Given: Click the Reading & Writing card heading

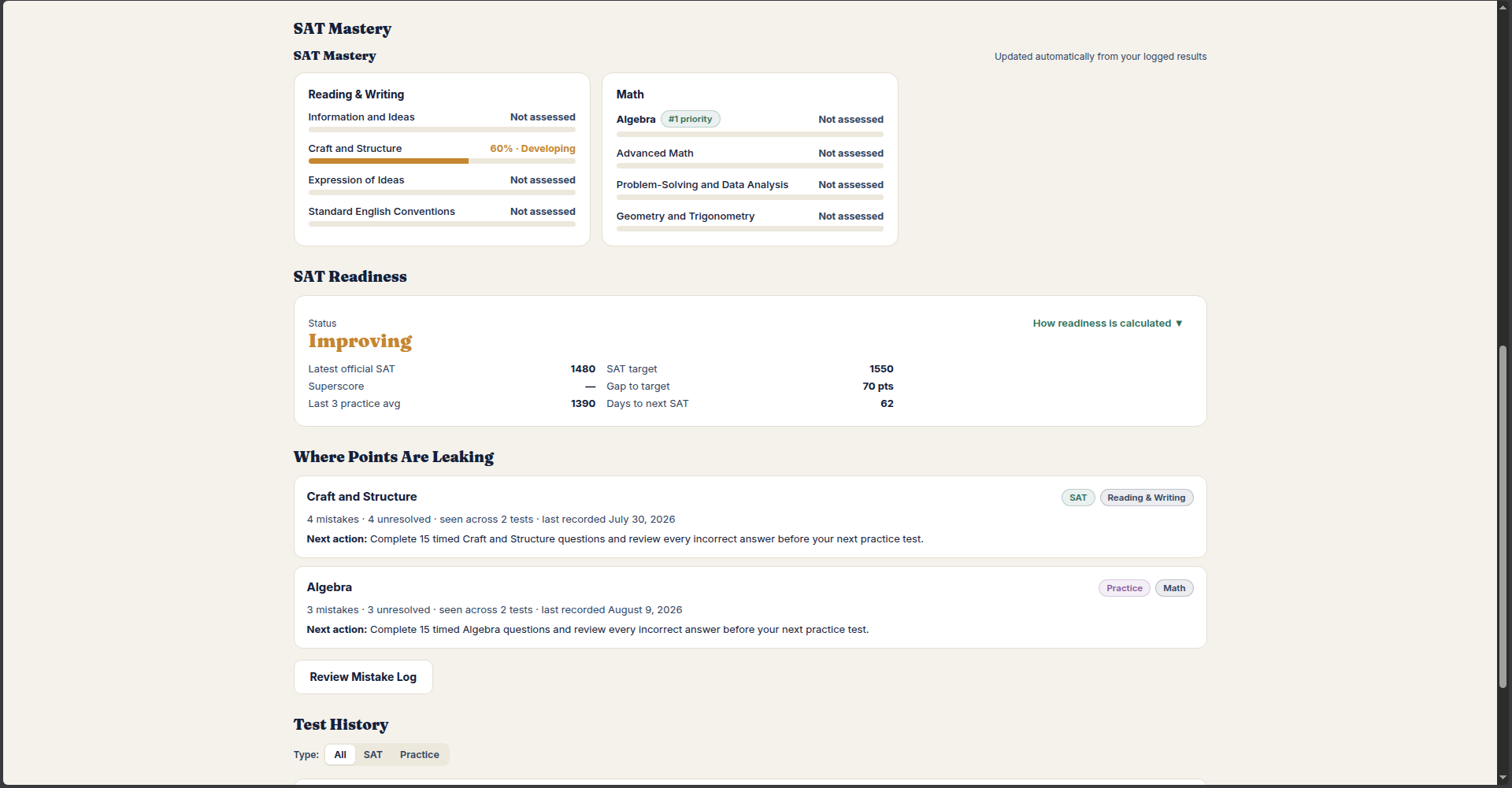Looking at the screenshot, I should coord(356,94).
